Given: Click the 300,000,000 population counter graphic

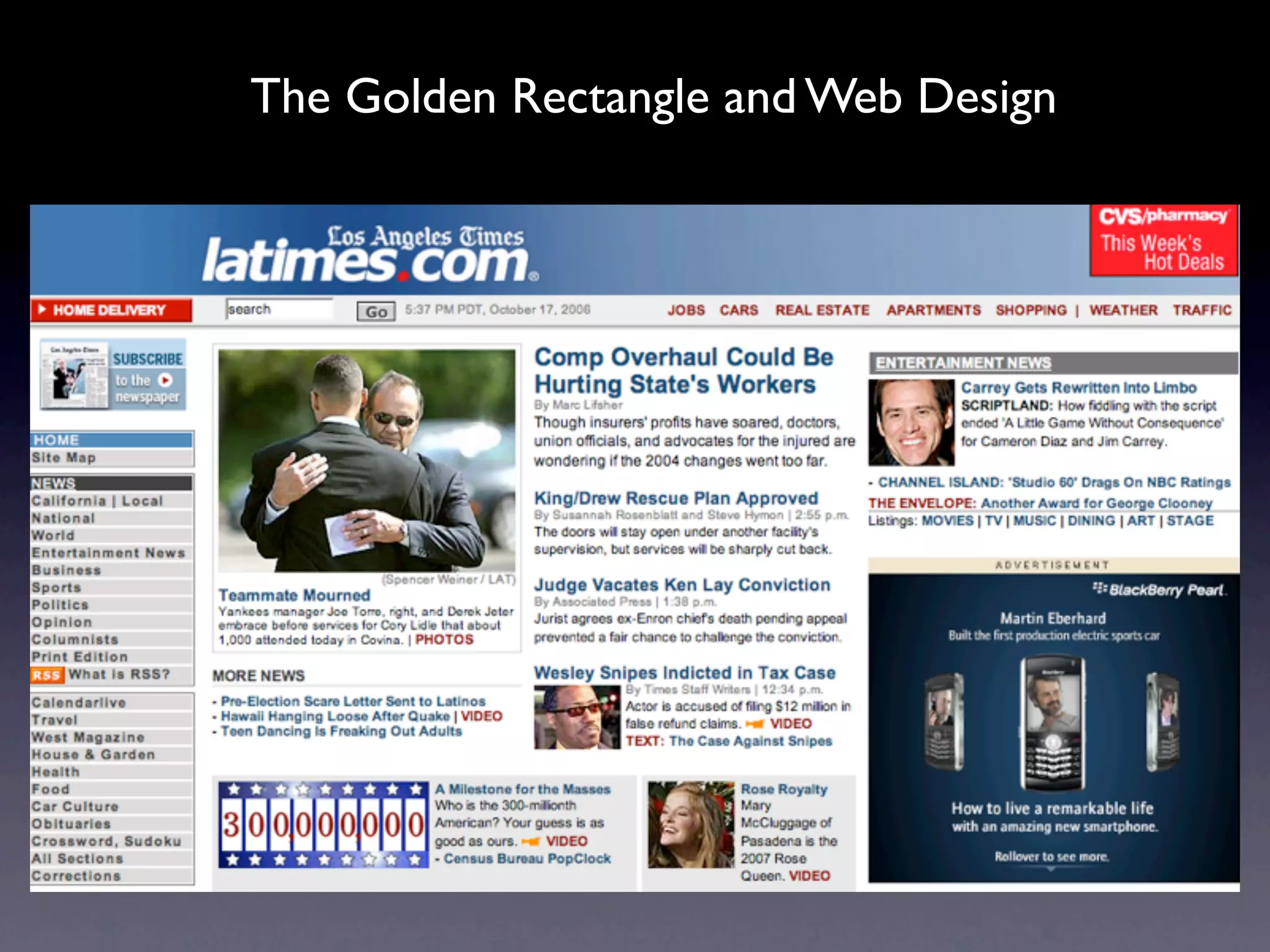Looking at the screenshot, I should [324, 824].
